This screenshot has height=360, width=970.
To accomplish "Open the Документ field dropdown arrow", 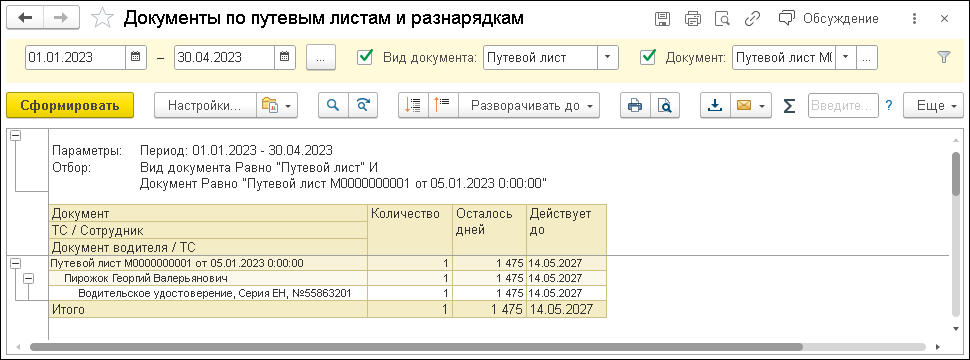I will pyautogui.click(x=846, y=57).
